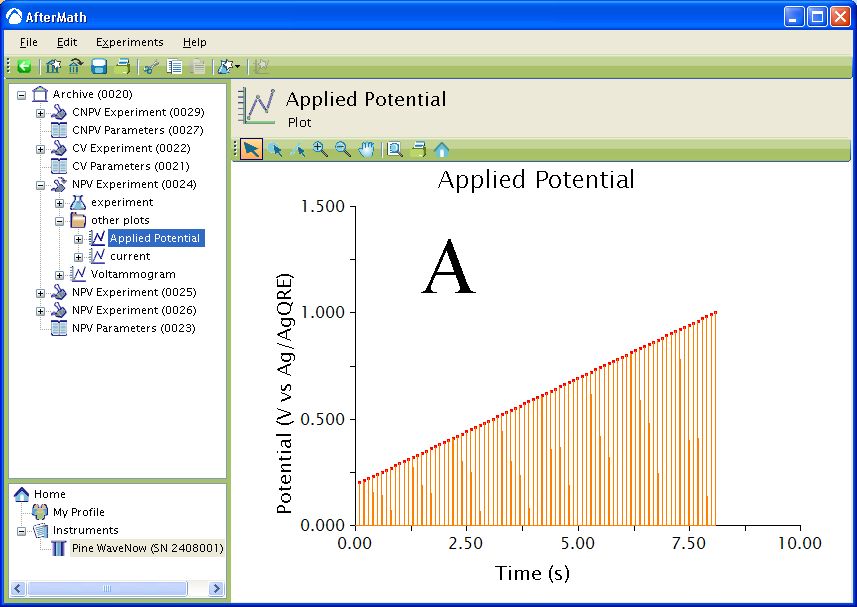Collapse the NPV Experiment (0024) node
The width and height of the screenshot is (857, 607).
(40, 185)
